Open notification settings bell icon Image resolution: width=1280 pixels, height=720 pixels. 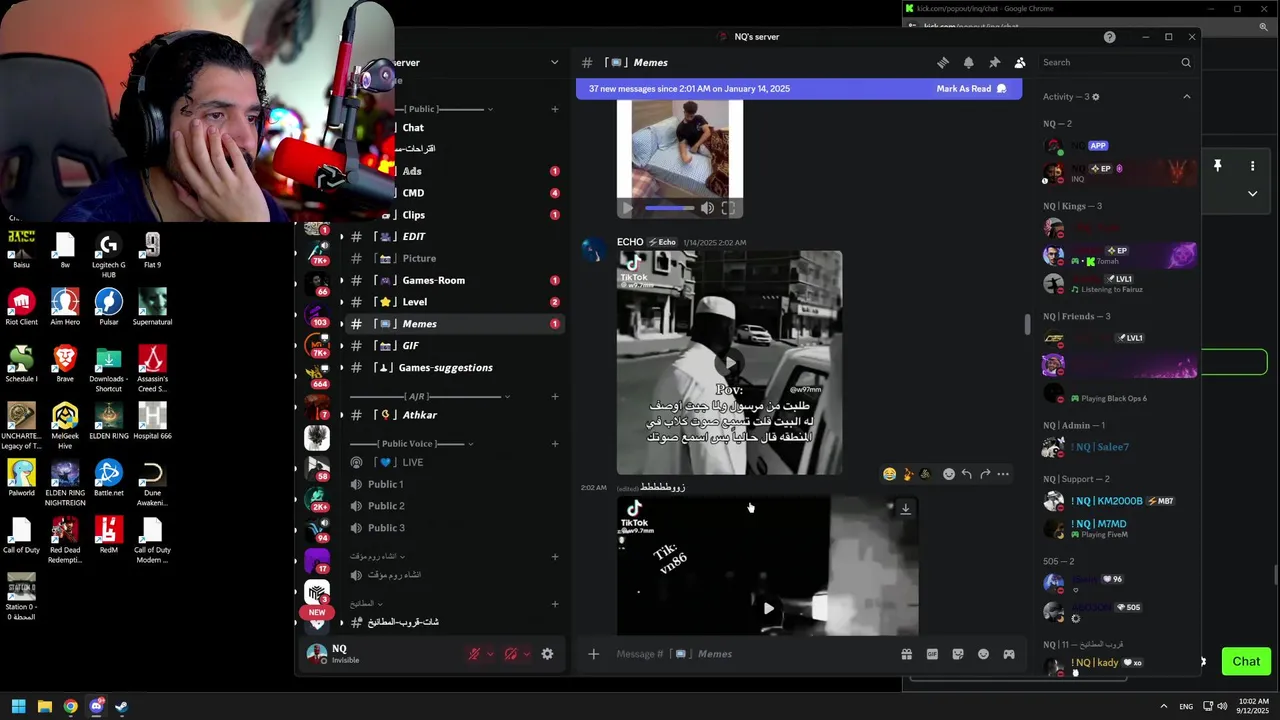968,62
